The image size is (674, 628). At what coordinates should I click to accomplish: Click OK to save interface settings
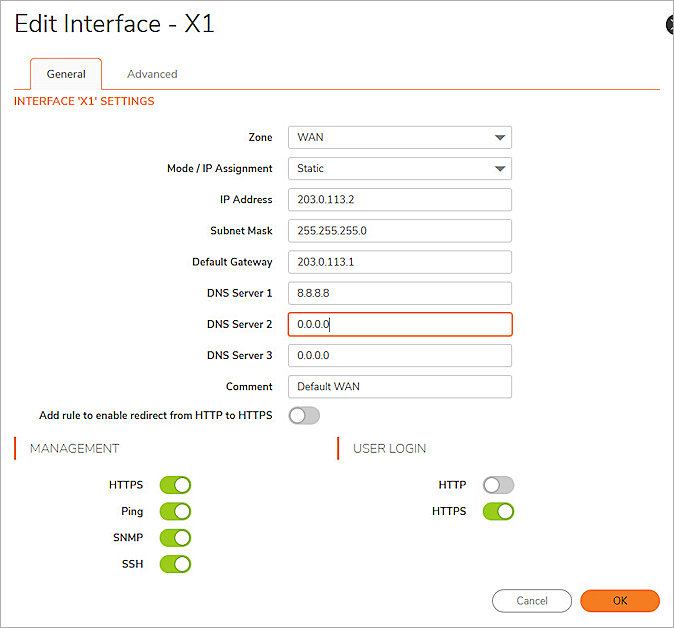tap(619, 601)
